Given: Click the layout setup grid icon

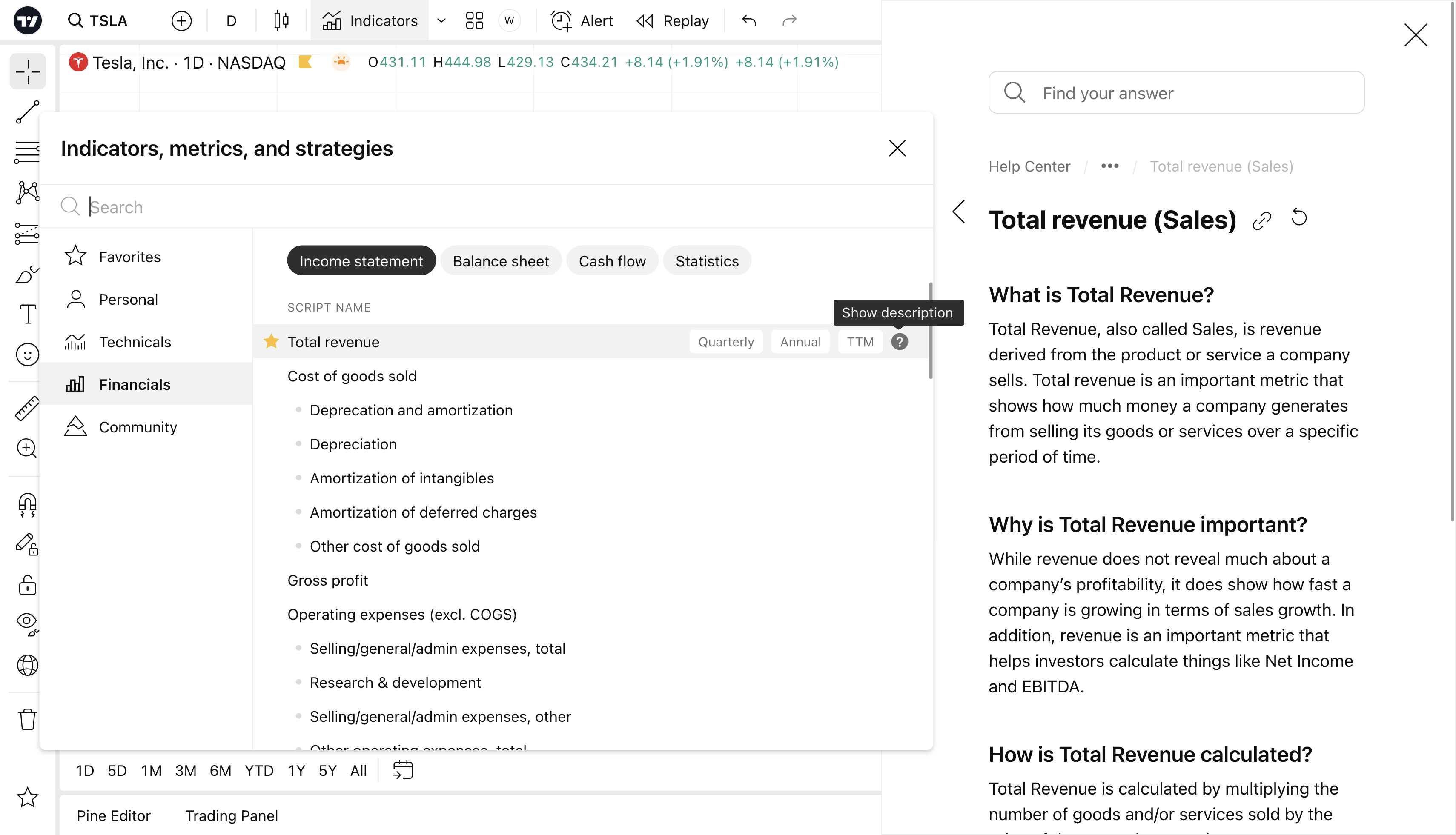Looking at the screenshot, I should point(474,21).
